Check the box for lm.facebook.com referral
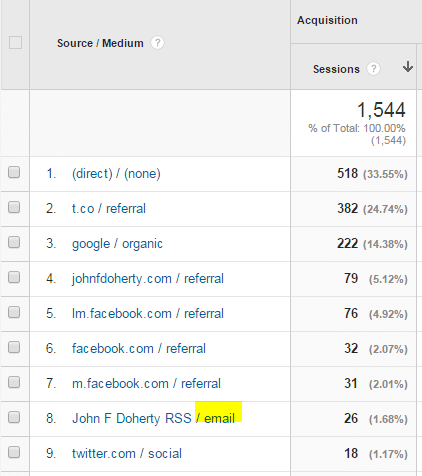 coord(14,313)
